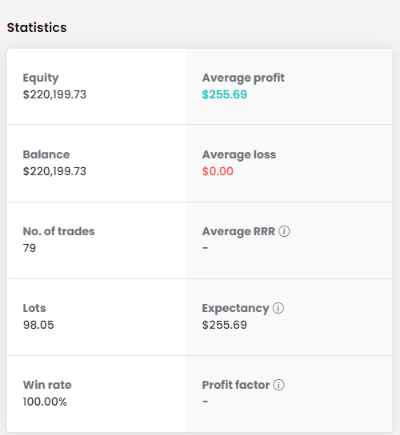Click the Balance value $220,199.73
Viewport: 400px width, 435px height.
[55, 171]
